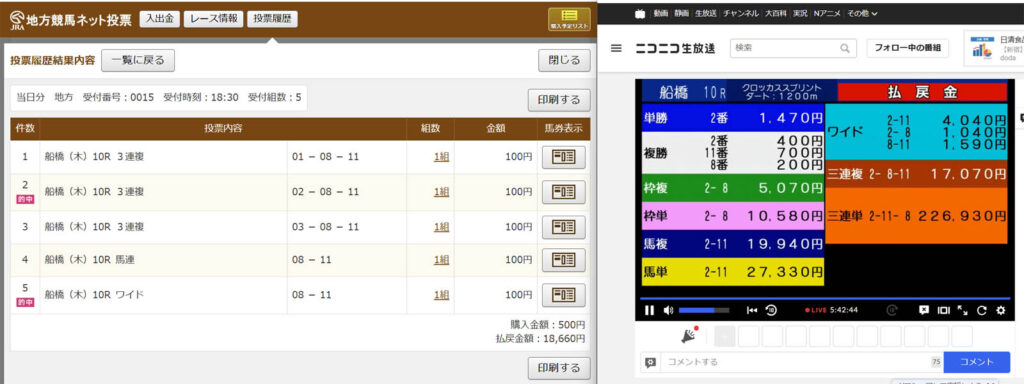Switch the player to theater mode
1024x384 pixels.
click(943, 310)
